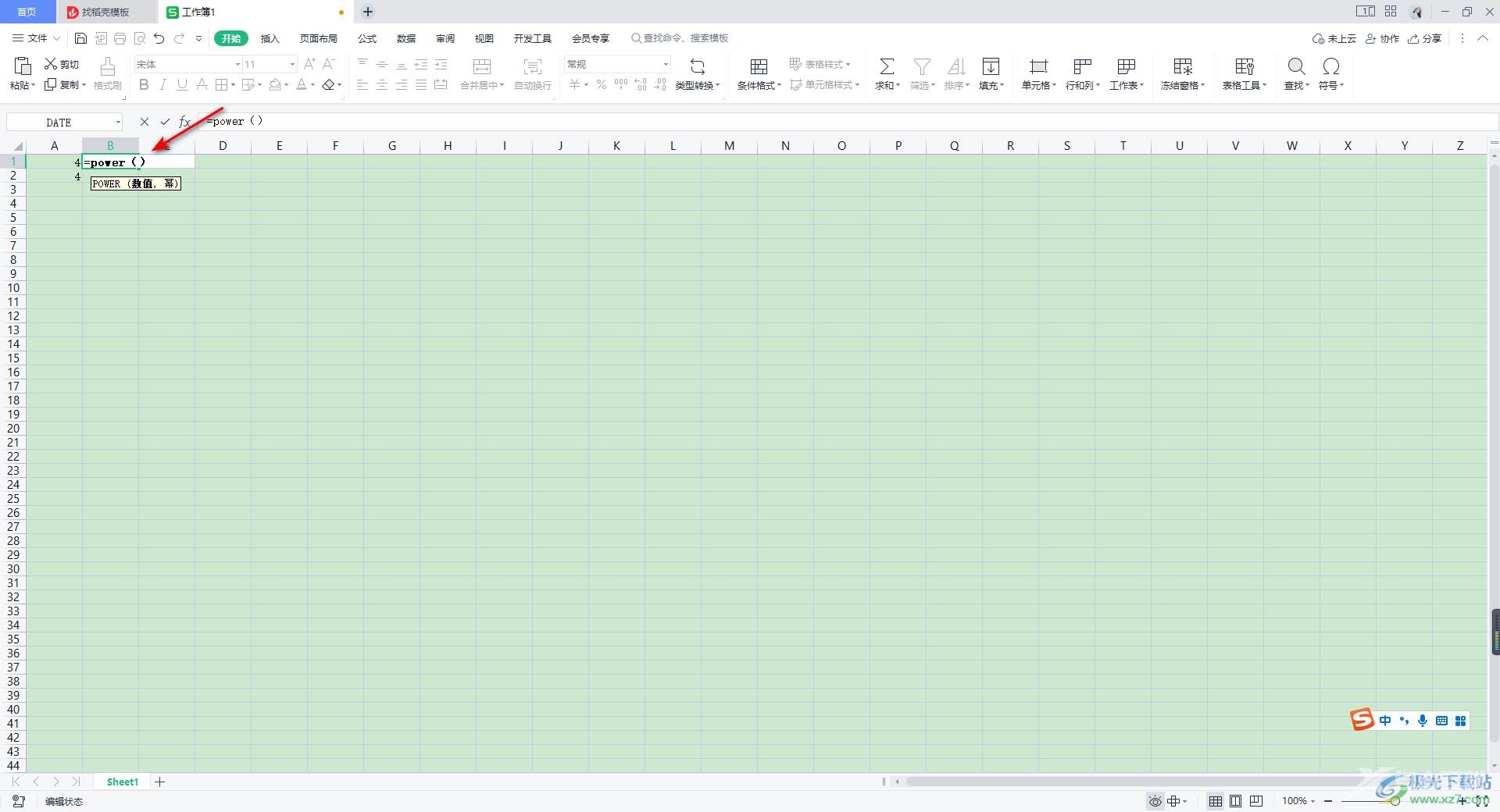Open the Insert (插入) ribbon tab

(270, 38)
